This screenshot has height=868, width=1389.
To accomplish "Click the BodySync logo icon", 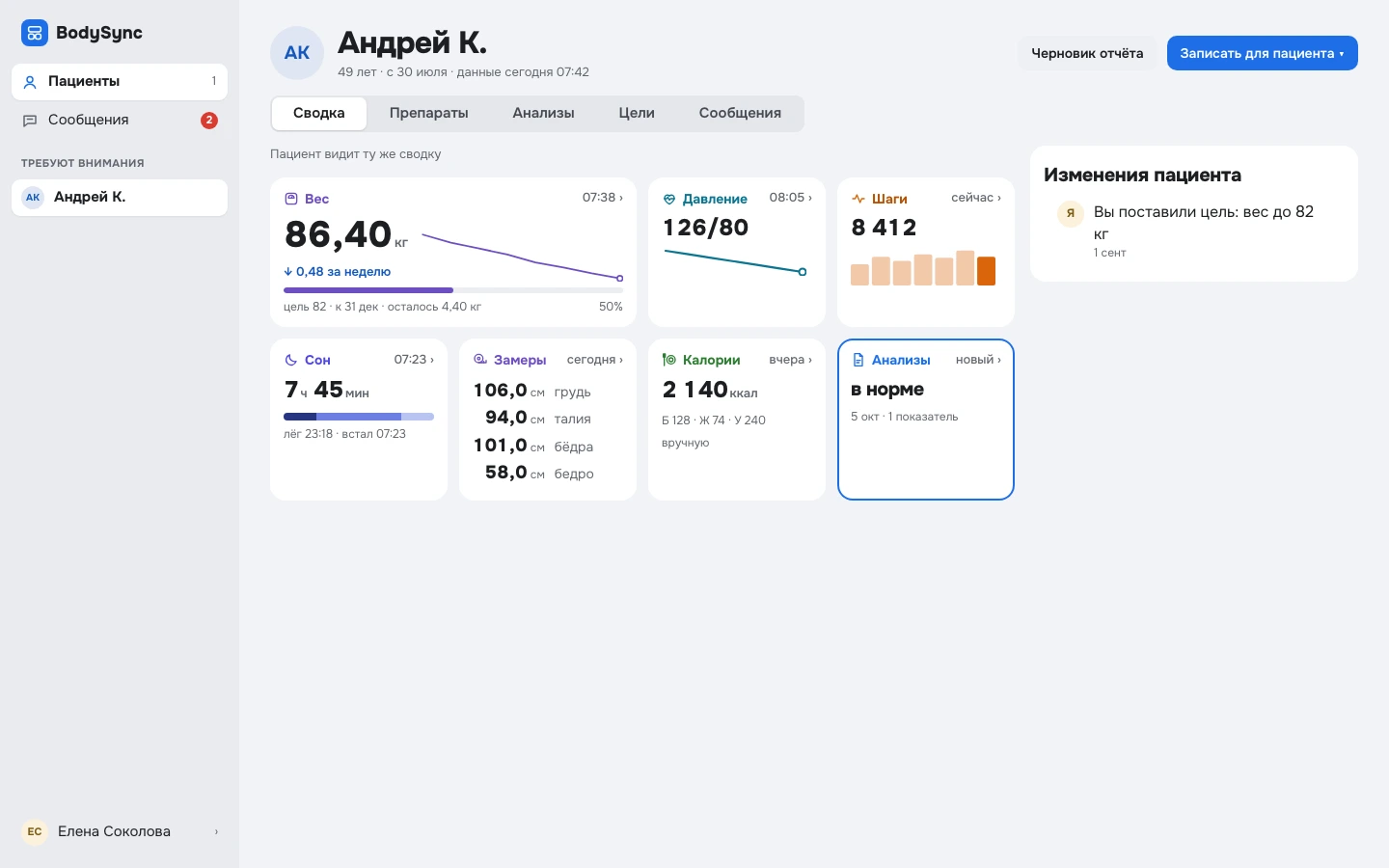I will coord(35,33).
